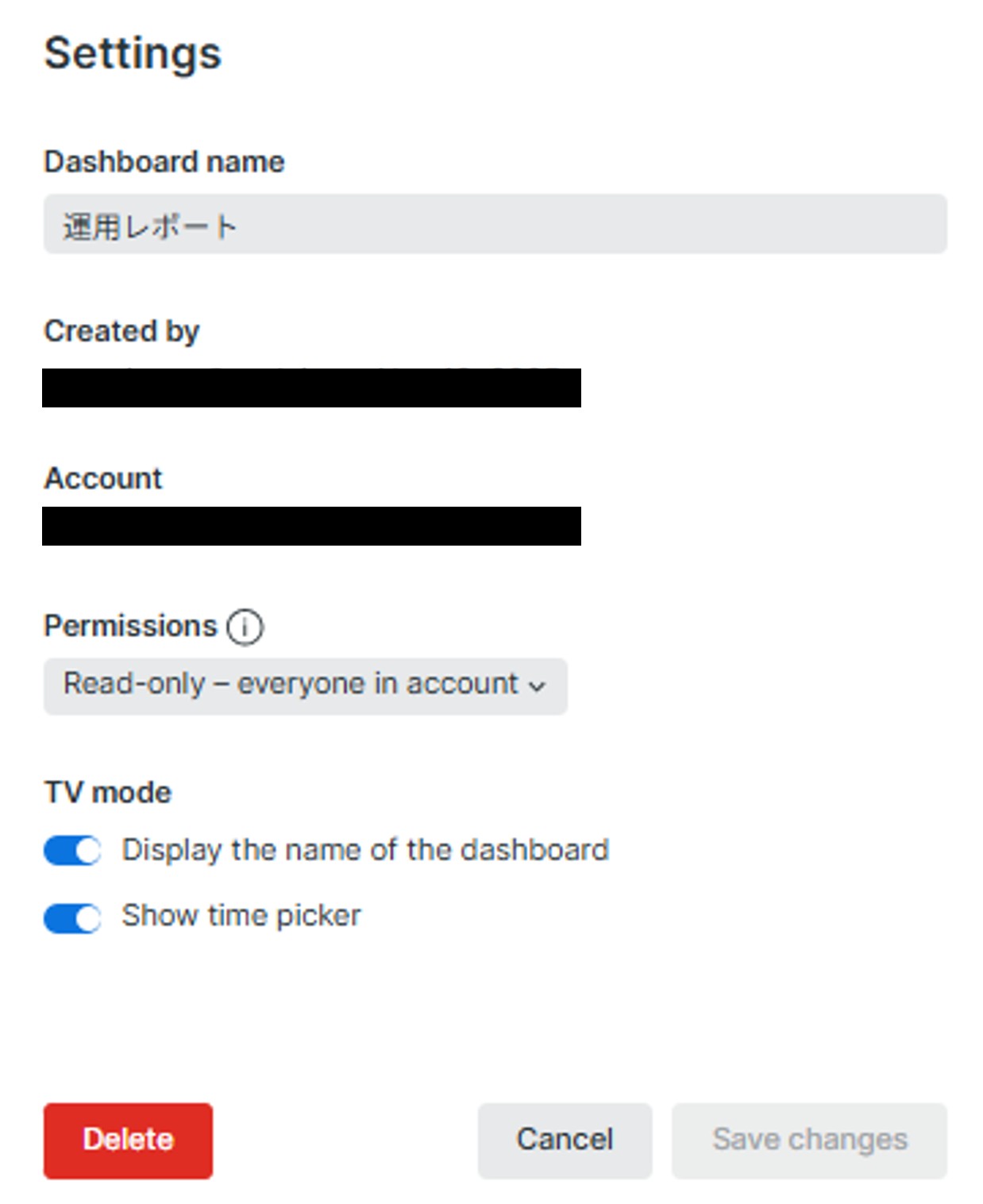Open the Read-only everyone in account dropdown

pyautogui.click(x=305, y=685)
